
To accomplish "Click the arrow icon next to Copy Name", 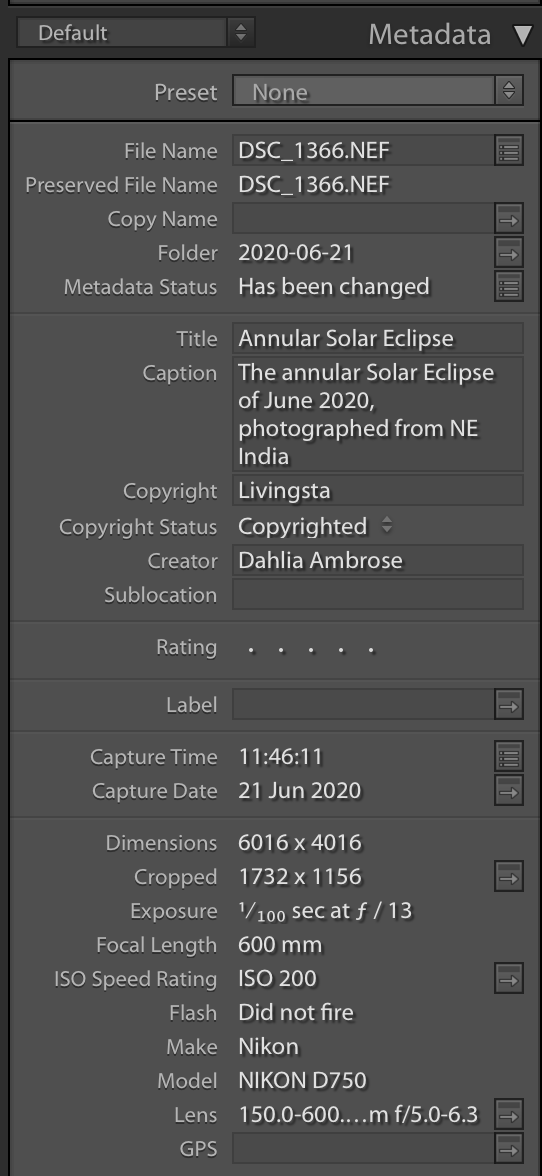I will 509,219.
